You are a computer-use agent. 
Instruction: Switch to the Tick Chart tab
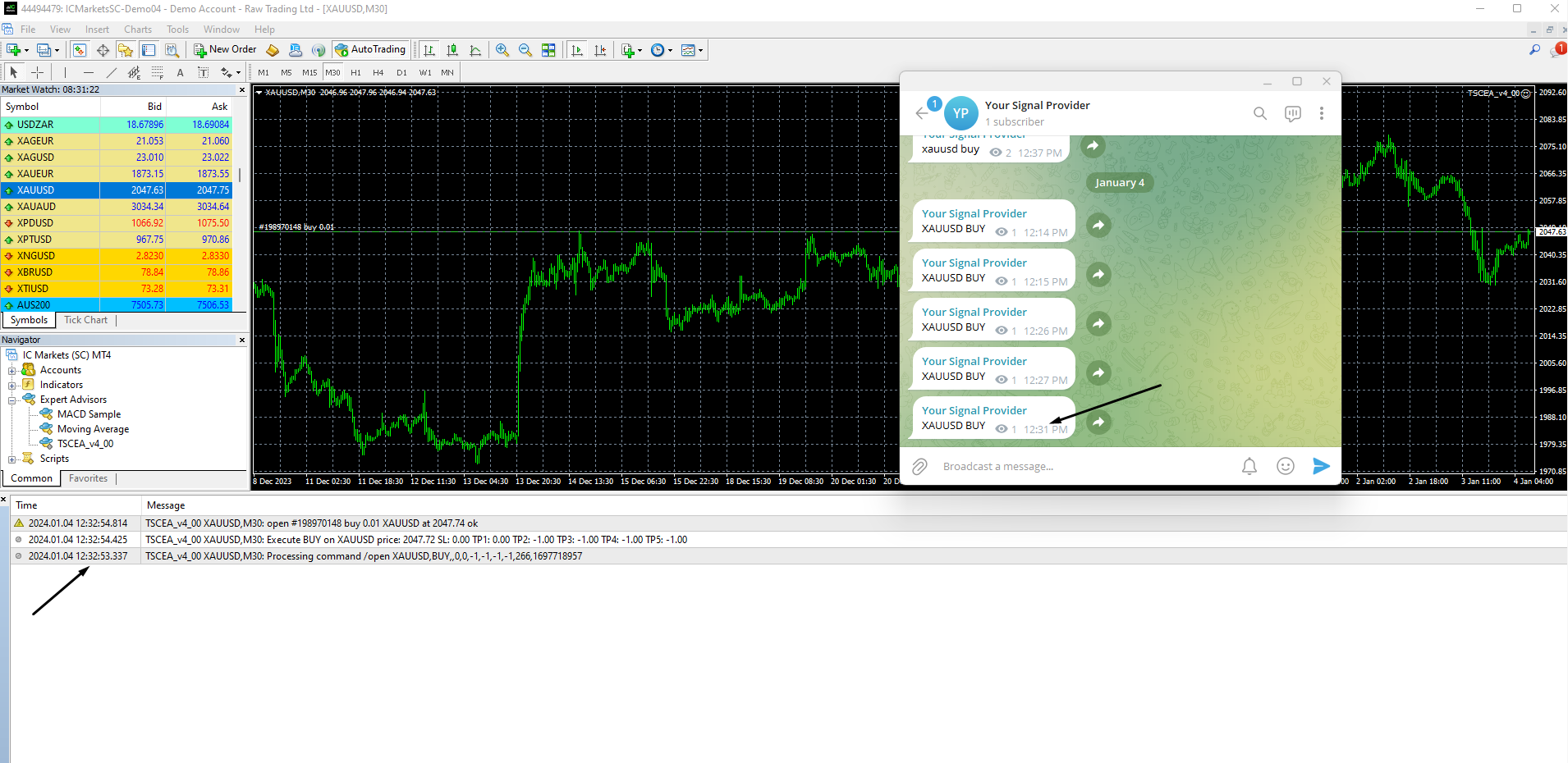tap(85, 320)
